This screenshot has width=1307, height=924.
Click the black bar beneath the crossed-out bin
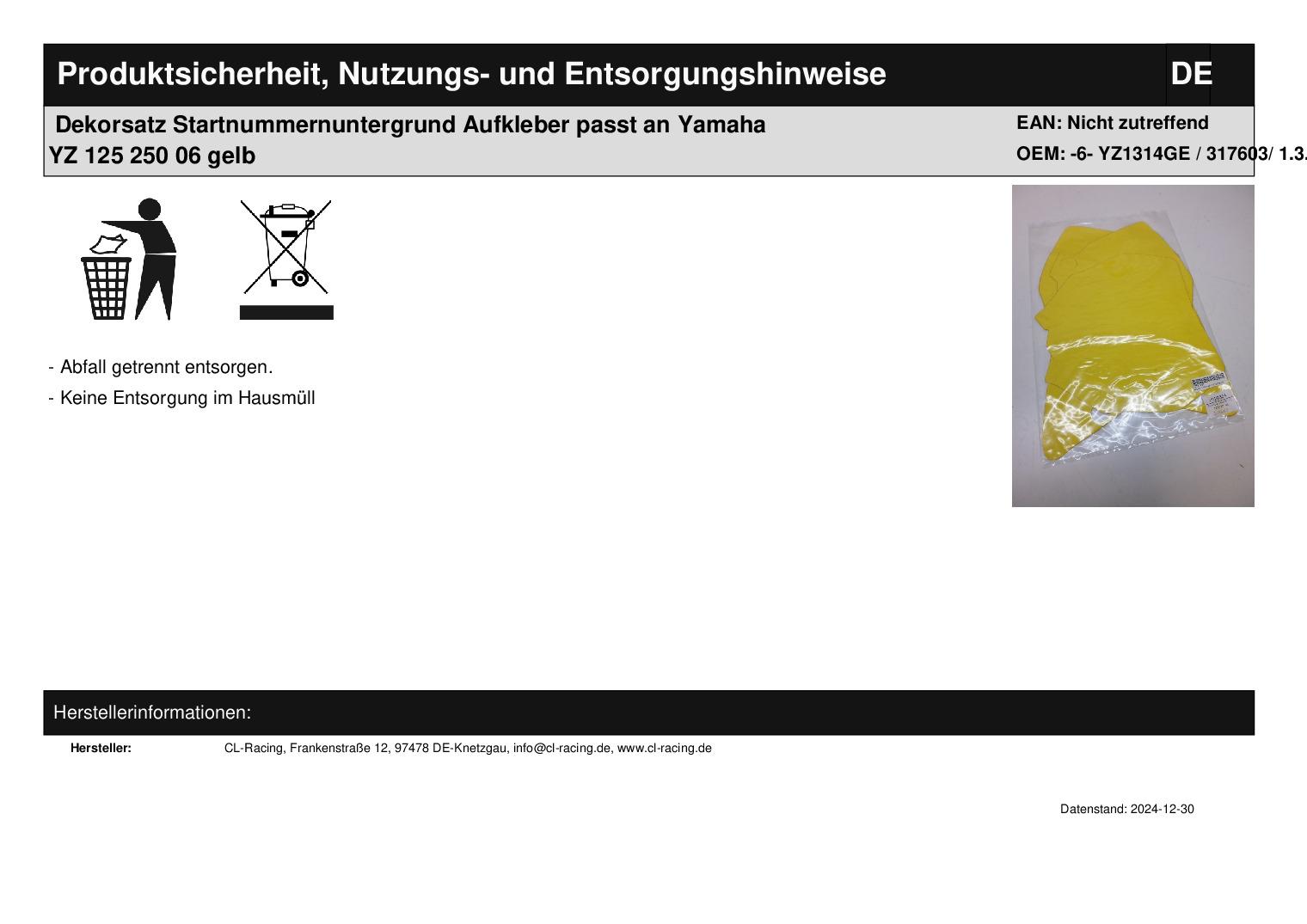point(286,312)
